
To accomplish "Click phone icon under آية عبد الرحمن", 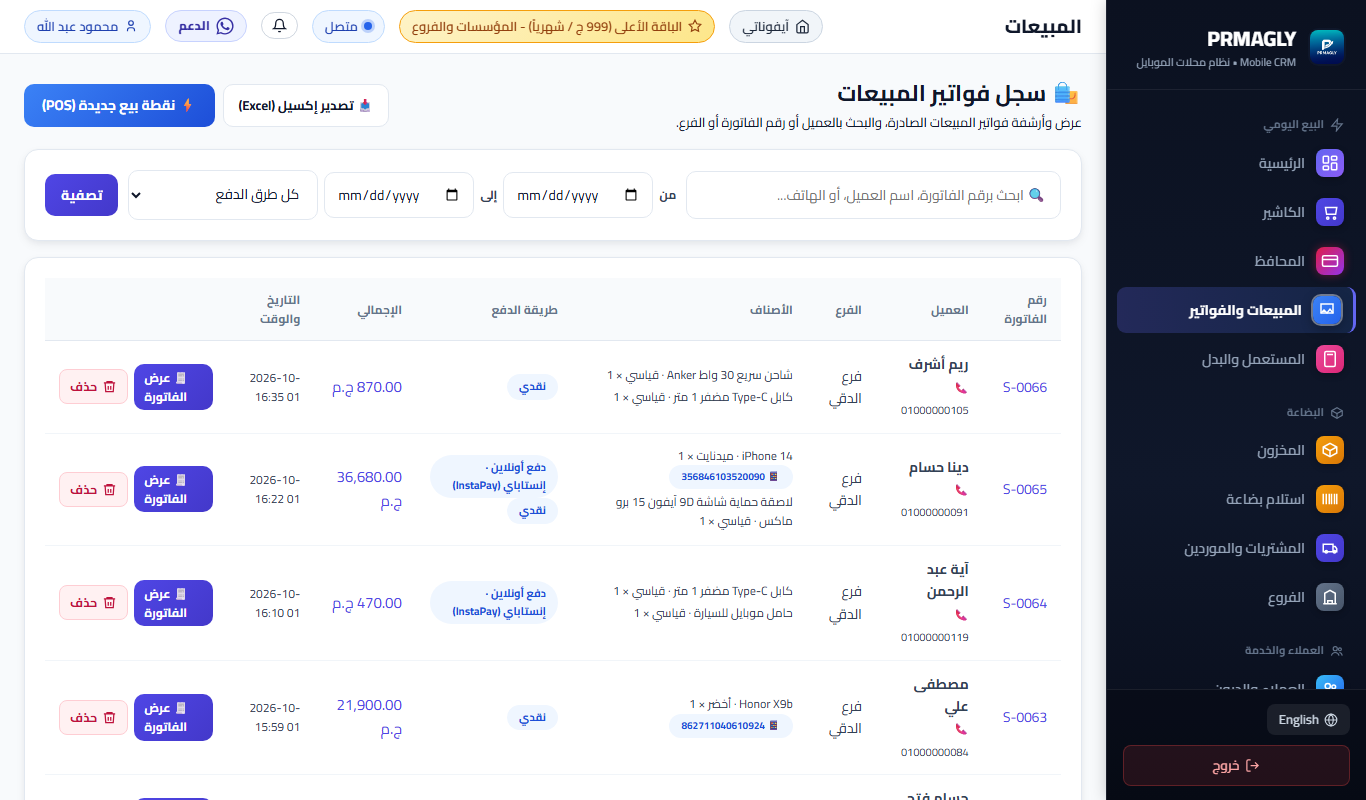I will (x=961, y=615).
